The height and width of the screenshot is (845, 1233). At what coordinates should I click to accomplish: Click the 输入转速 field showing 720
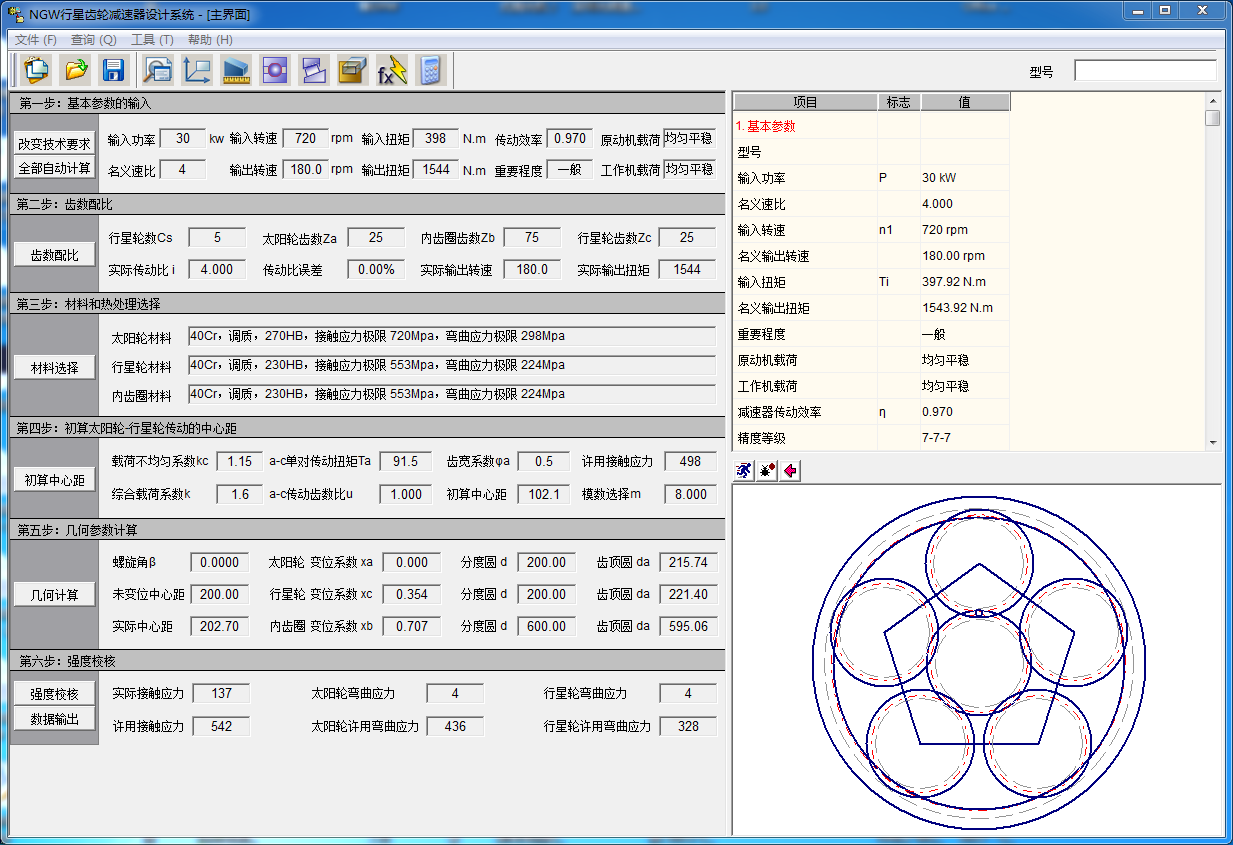305,138
